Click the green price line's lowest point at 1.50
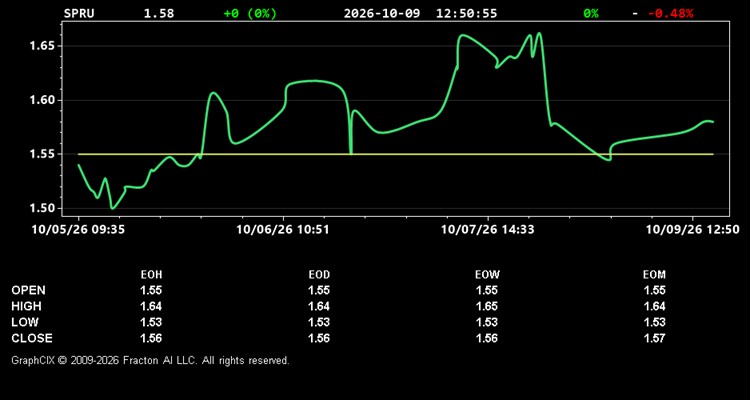750x400 pixels. [x=112, y=208]
